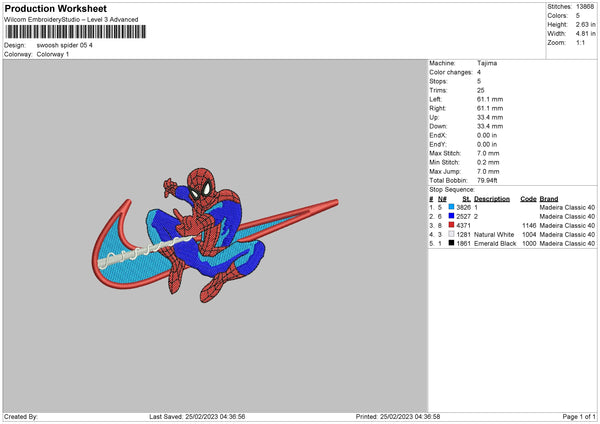Click thread code '1146'
Viewport: 600px width, 424px height.
pos(529,225)
